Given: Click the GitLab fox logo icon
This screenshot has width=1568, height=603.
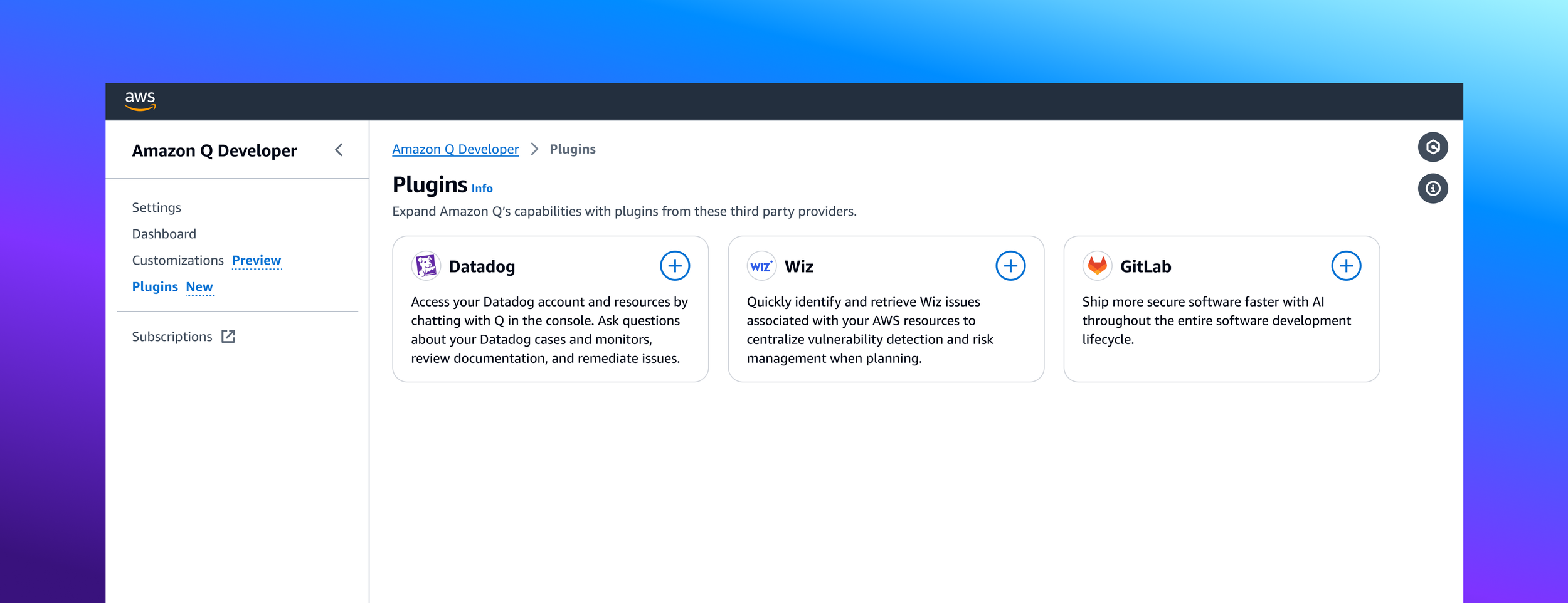Looking at the screenshot, I should [1097, 266].
